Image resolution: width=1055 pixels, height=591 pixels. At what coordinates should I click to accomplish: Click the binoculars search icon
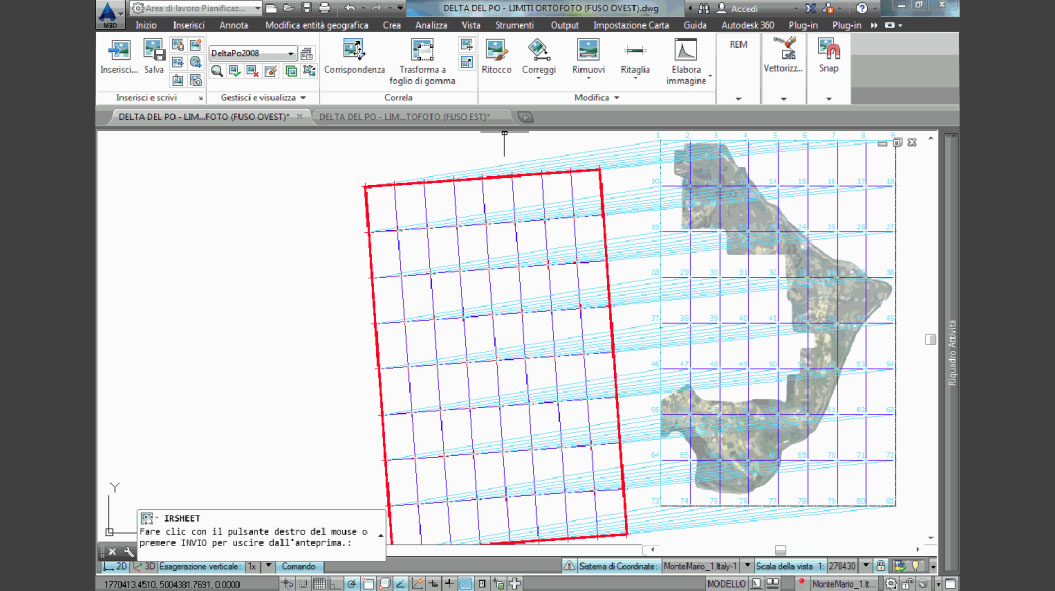[x=704, y=8]
